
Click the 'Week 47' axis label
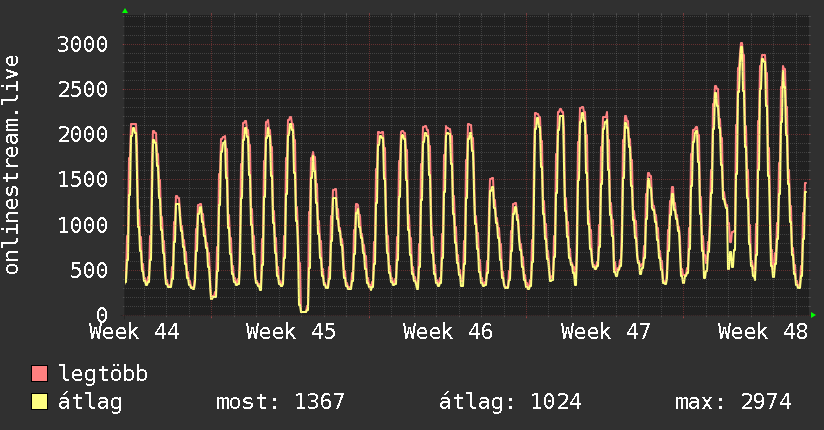[605, 332]
